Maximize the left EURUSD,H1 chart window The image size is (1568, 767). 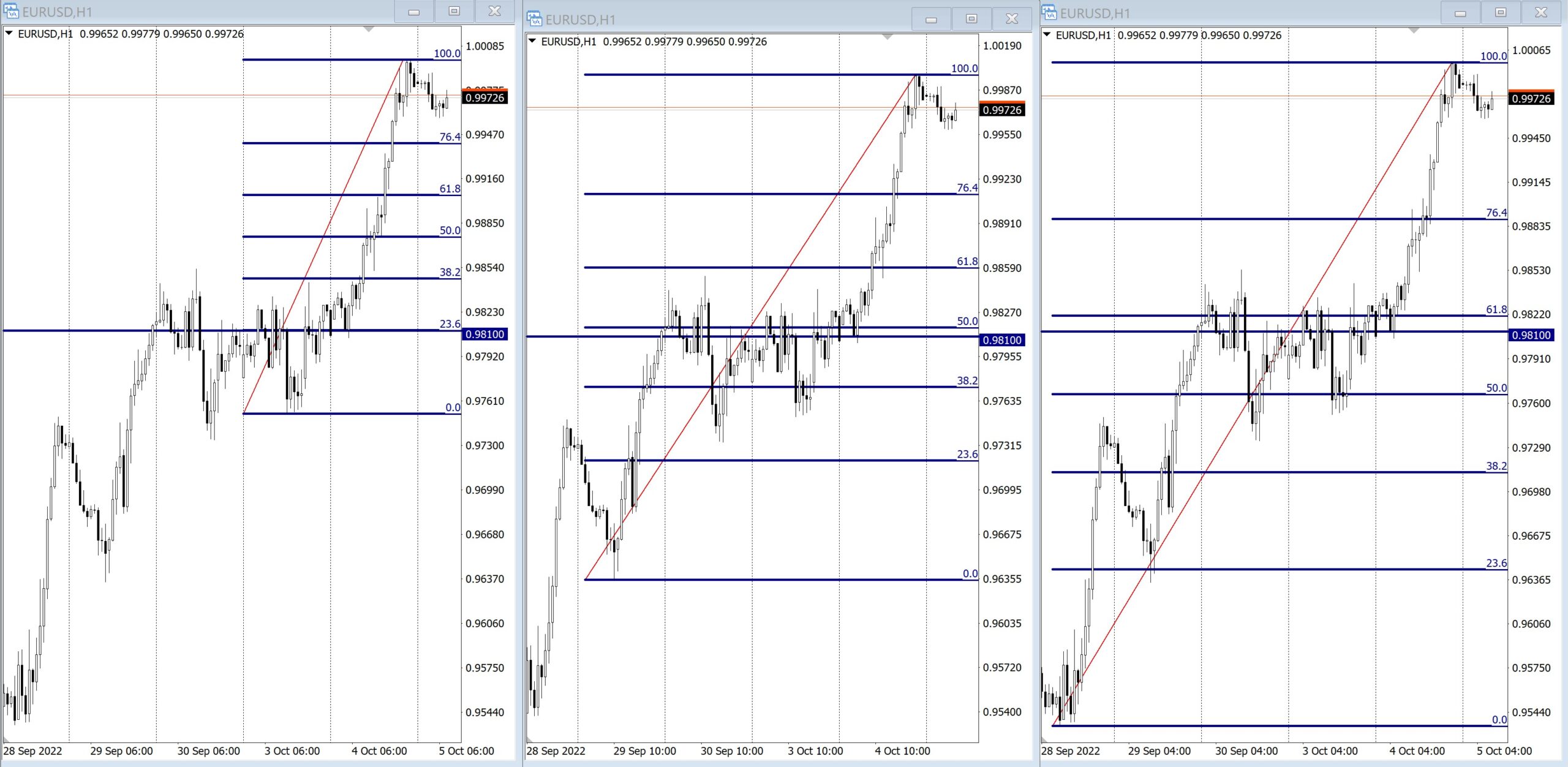pos(454,11)
